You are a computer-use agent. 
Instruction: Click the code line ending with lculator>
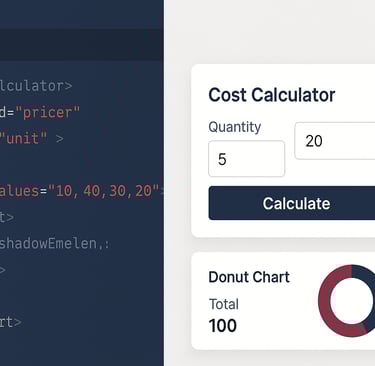[36, 86]
